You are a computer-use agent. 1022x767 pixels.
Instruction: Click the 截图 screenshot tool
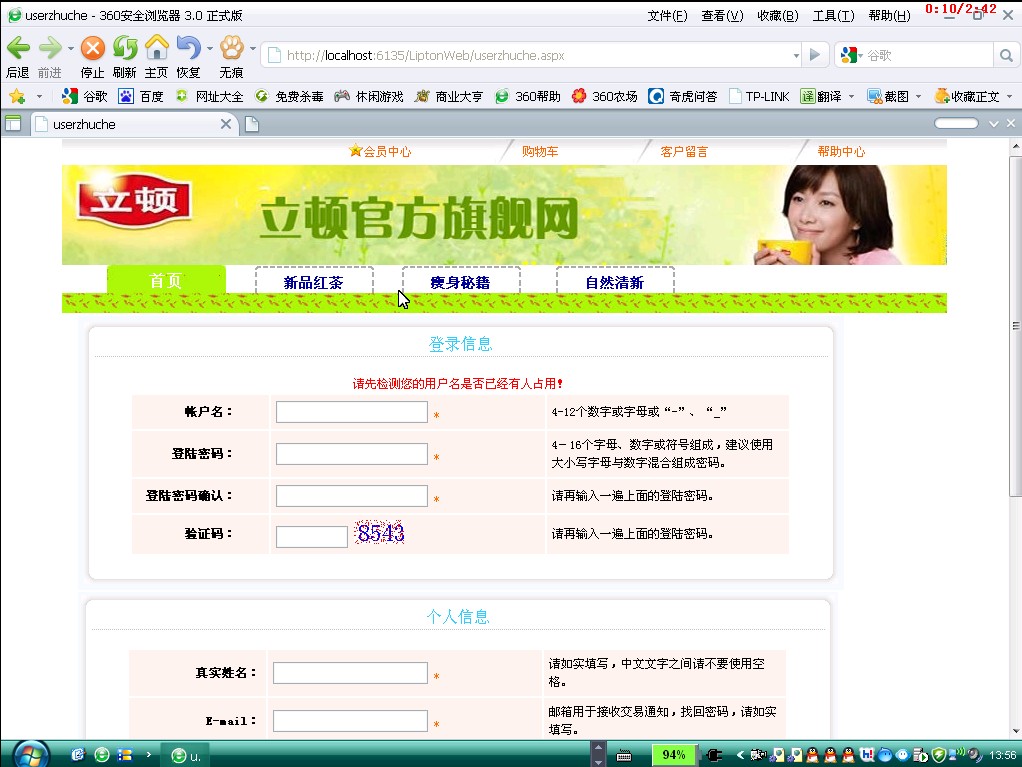888,97
